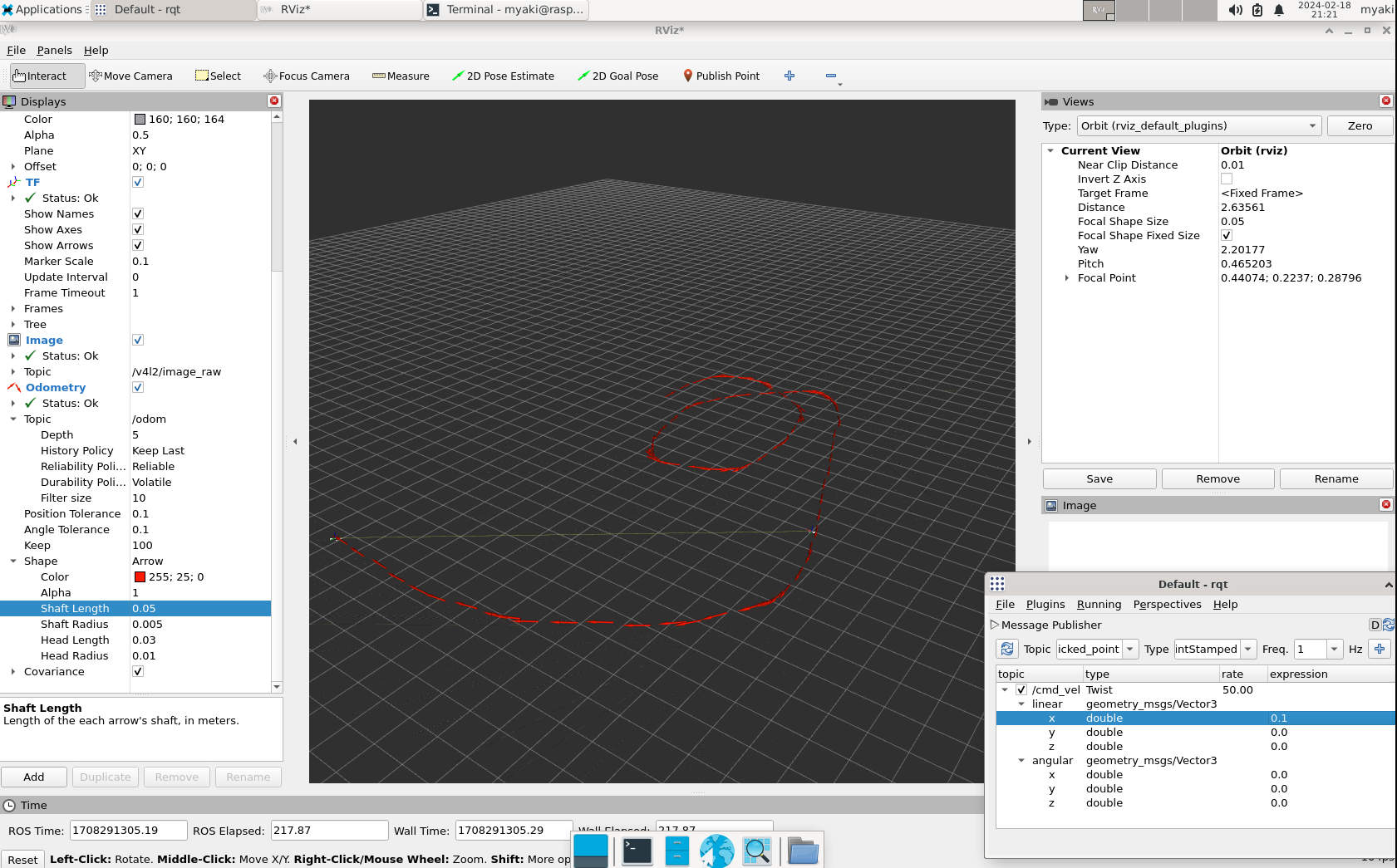Expand the Focal Point property
1397x868 pixels.
[x=1067, y=278]
